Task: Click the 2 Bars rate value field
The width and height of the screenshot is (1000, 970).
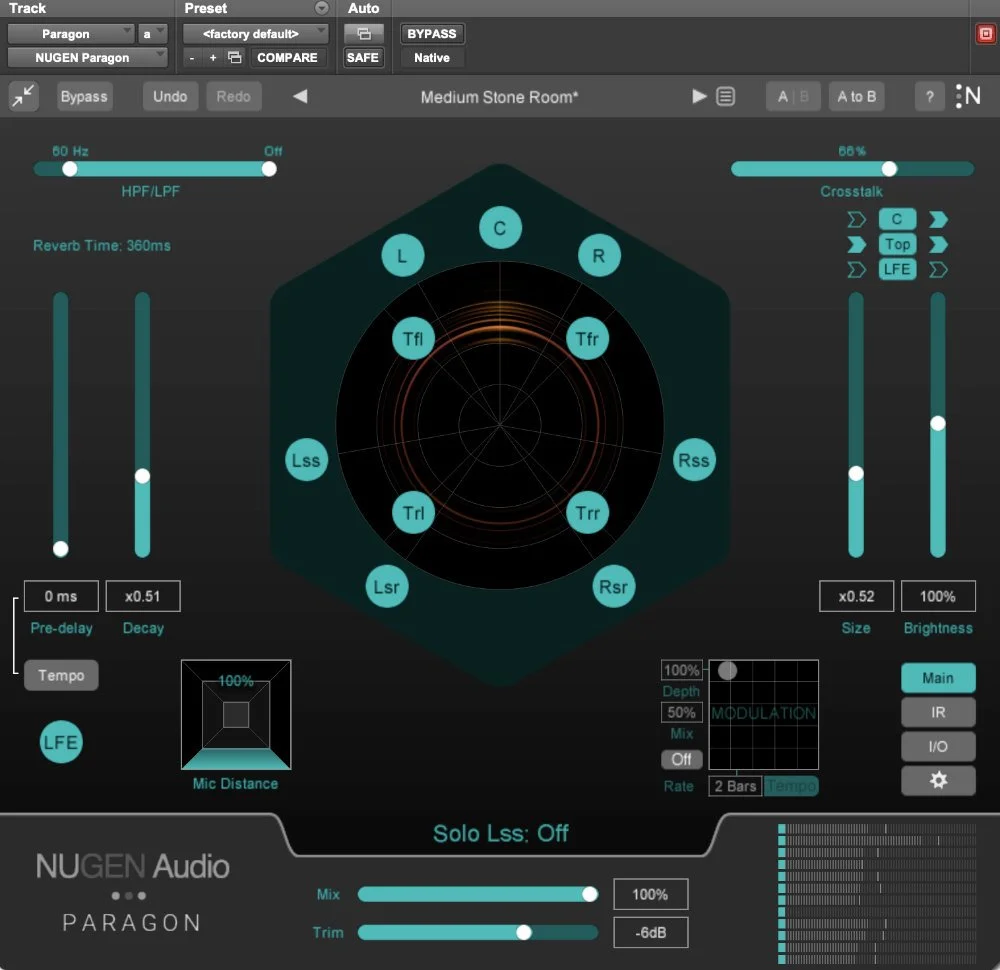Action: [734, 786]
